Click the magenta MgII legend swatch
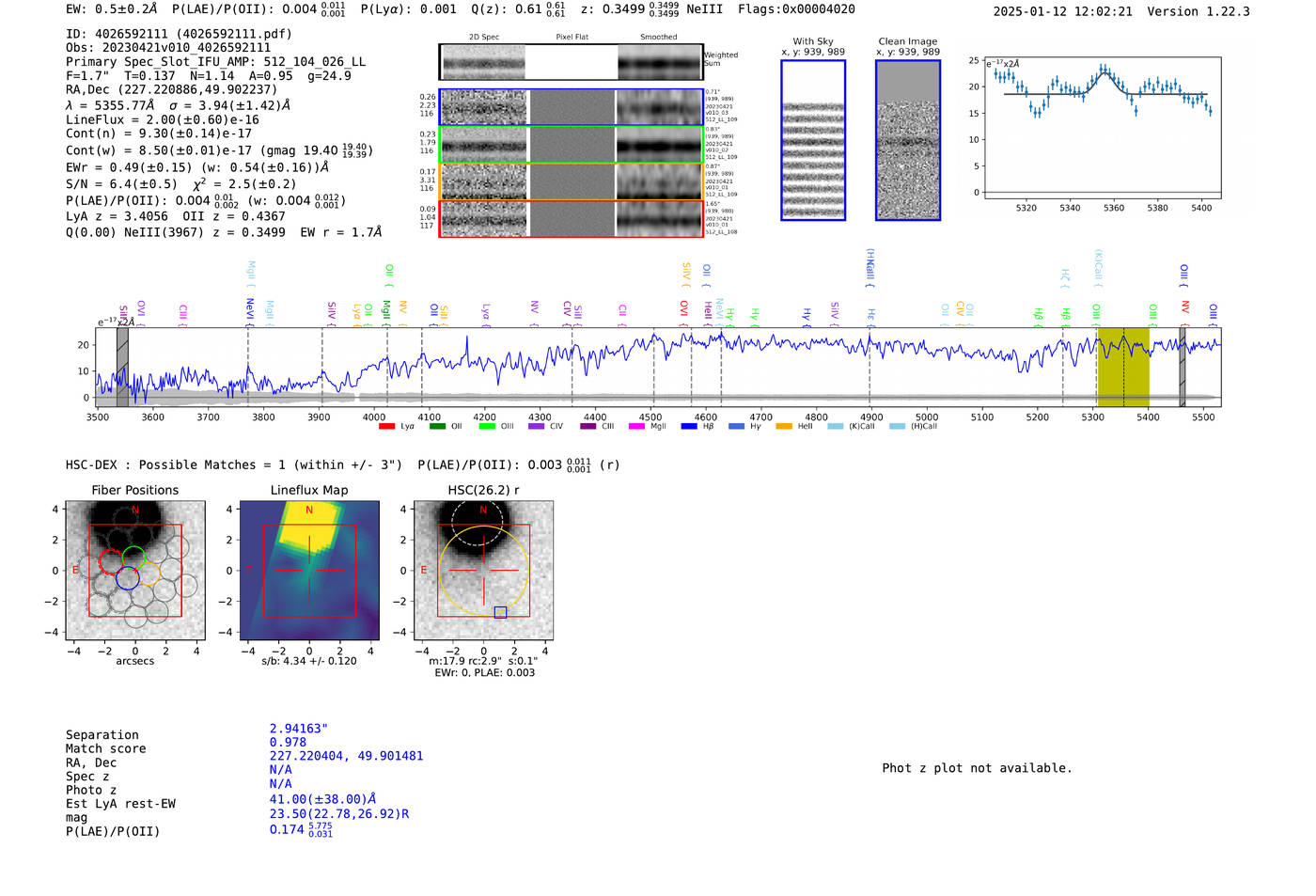 [636, 427]
